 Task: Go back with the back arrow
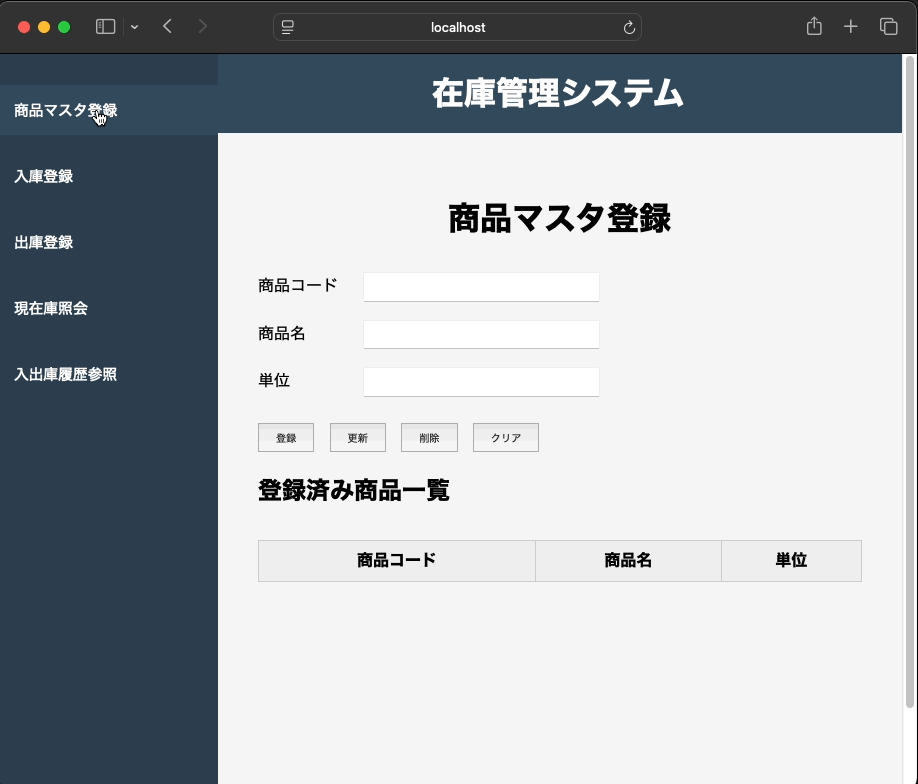(x=167, y=26)
